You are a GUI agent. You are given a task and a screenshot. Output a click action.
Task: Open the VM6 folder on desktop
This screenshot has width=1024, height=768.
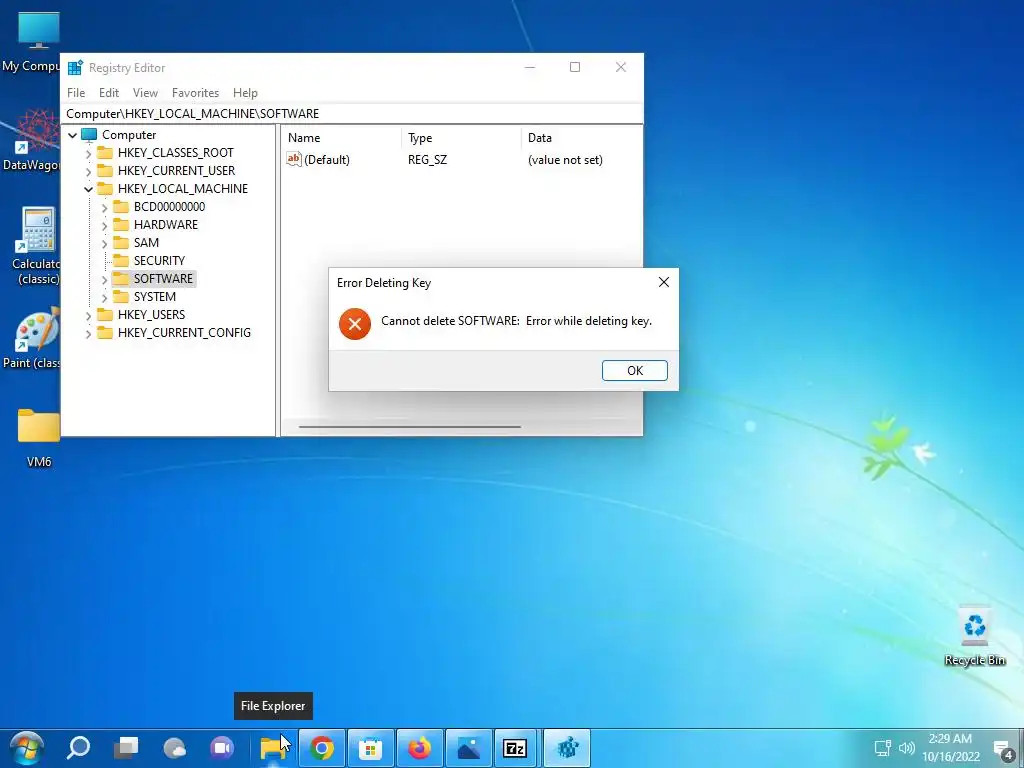(x=39, y=438)
